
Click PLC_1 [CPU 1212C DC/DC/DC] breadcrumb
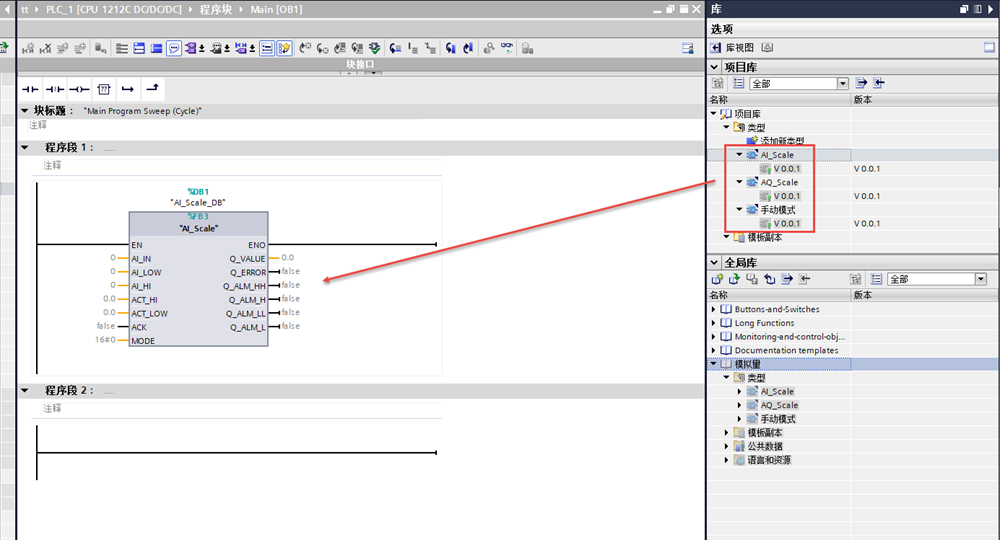click(x=114, y=10)
